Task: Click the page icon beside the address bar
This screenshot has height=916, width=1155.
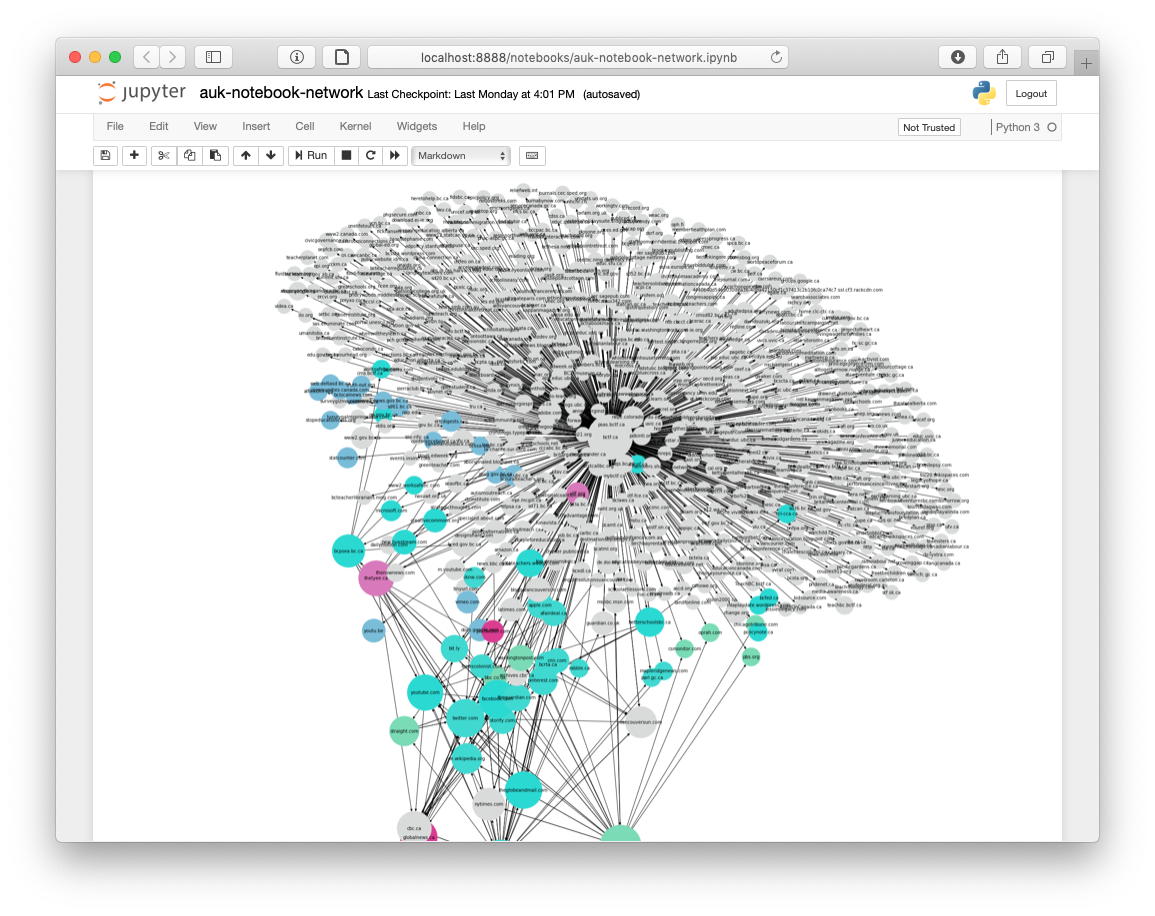Action: pyautogui.click(x=342, y=57)
